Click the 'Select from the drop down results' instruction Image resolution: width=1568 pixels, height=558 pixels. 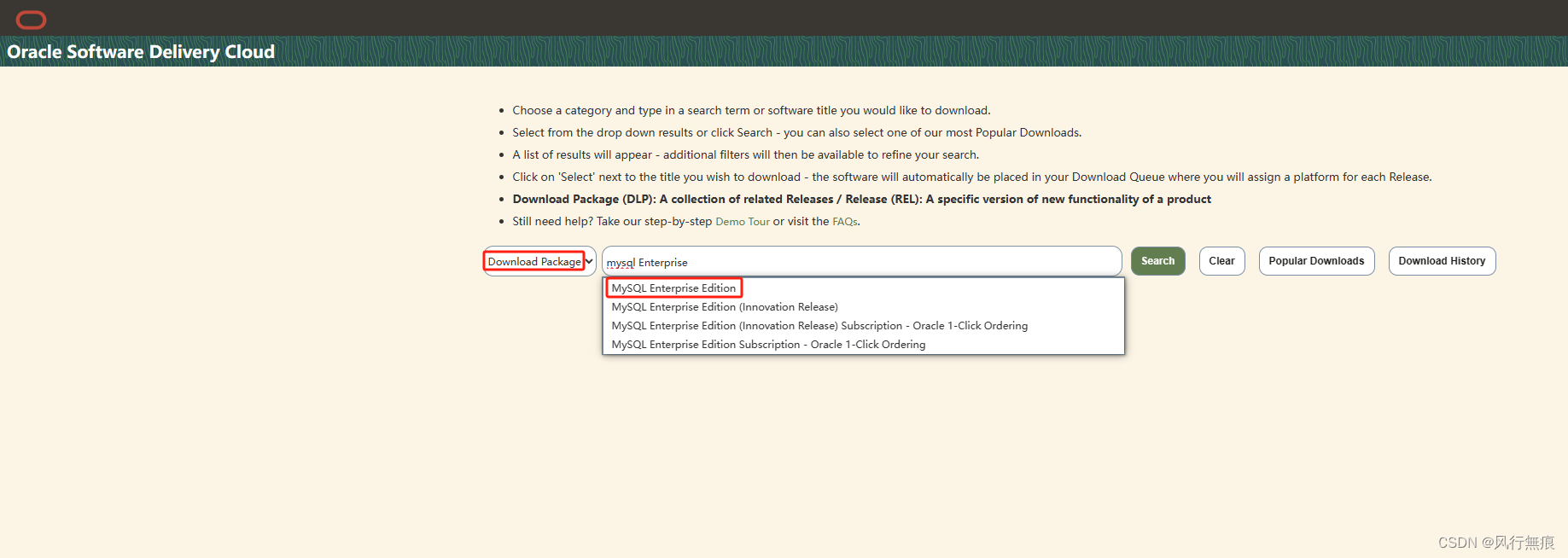point(796,133)
